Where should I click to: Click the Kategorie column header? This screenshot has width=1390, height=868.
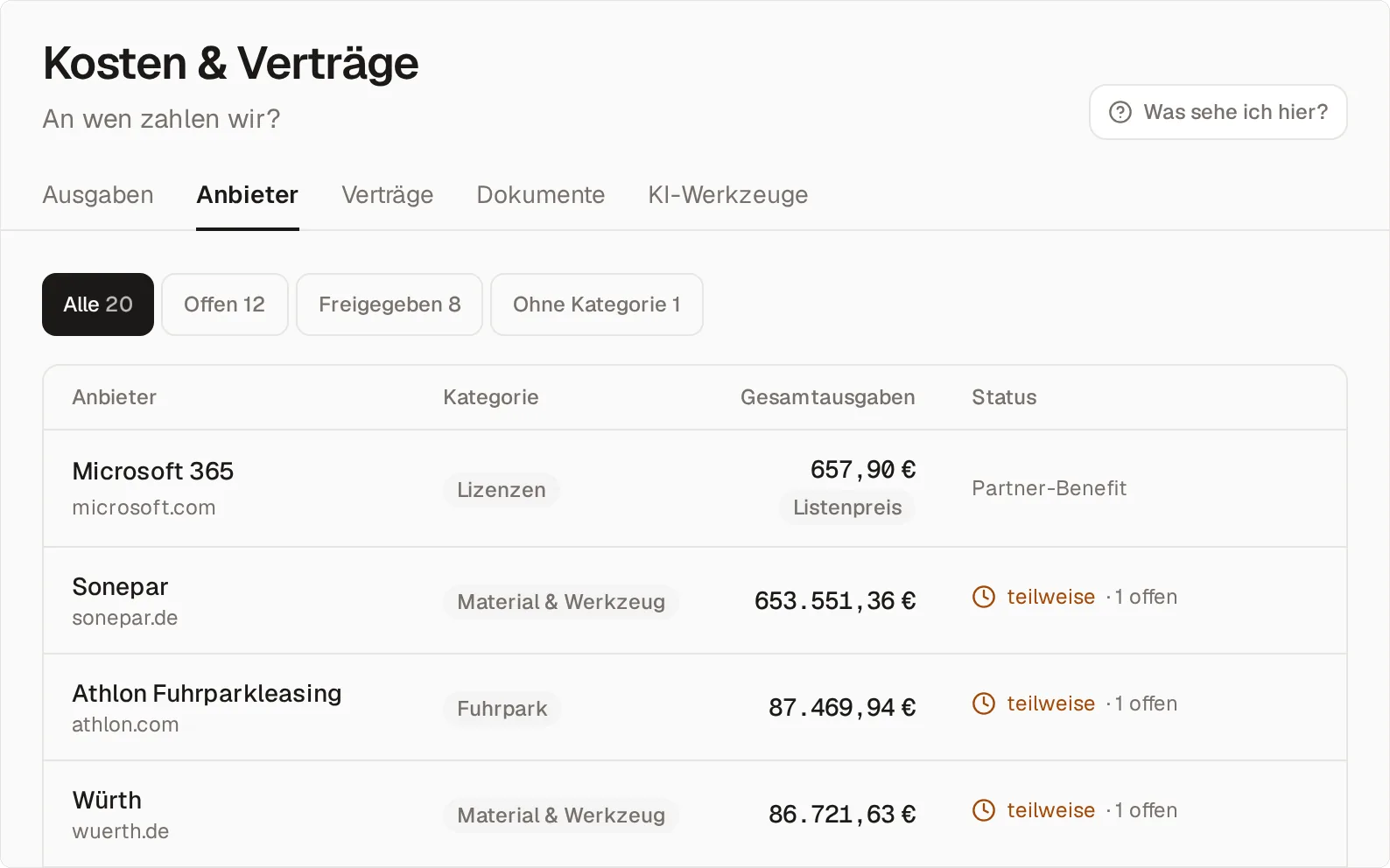(x=491, y=397)
